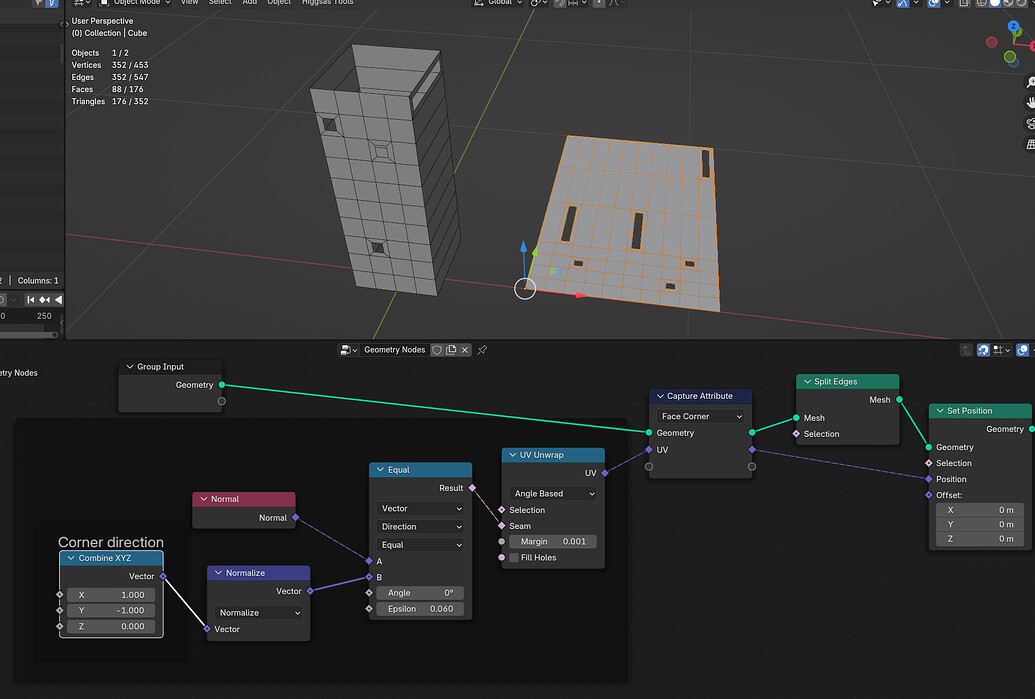This screenshot has width=1035, height=699.
Task: Enable the Fill Holes checkbox
Action: tap(514, 558)
